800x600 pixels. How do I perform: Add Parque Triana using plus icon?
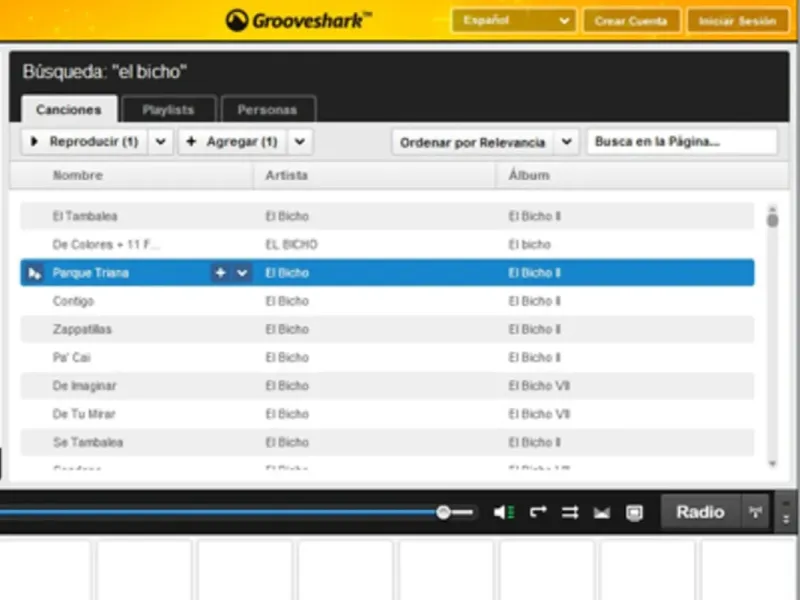220,273
